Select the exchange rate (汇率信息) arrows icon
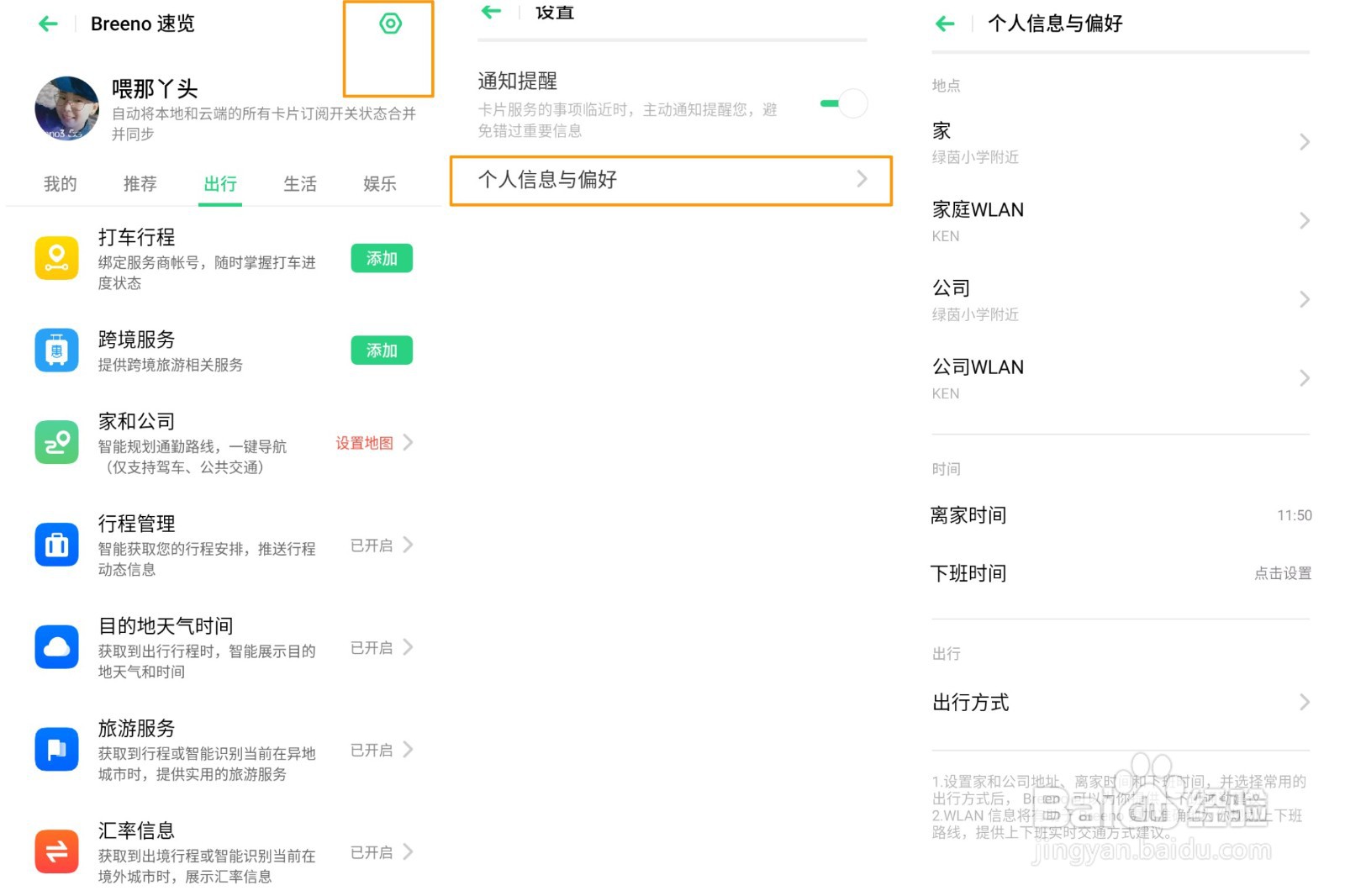This screenshot has width=1345, height=896. (x=55, y=851)
